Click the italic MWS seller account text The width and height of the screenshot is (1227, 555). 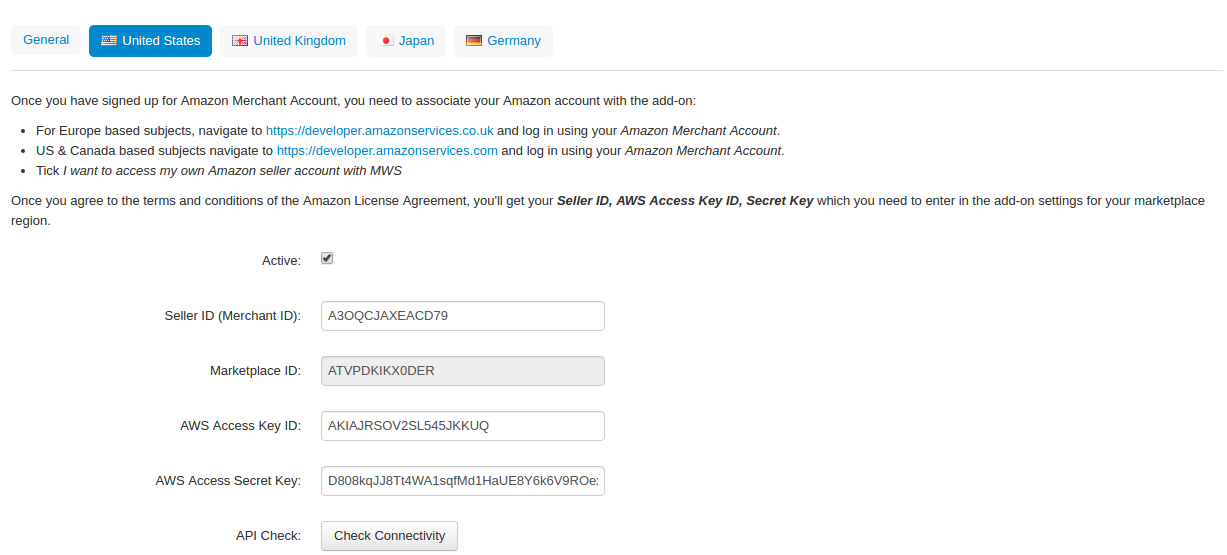point(232,170)
